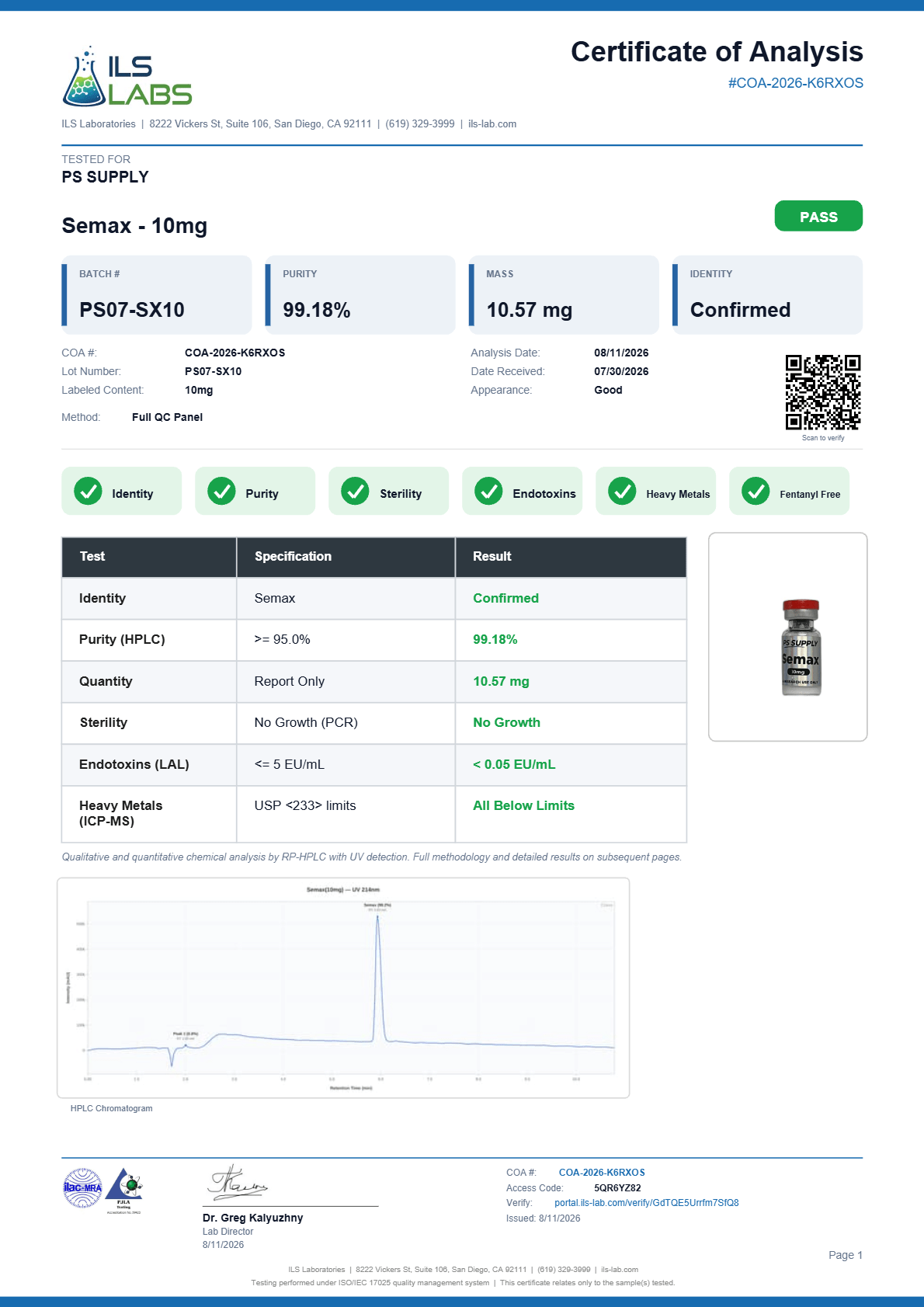Click the Identity green checkmark icon
This screenshot has height=1307, width=924.
[x=88, y=491]
